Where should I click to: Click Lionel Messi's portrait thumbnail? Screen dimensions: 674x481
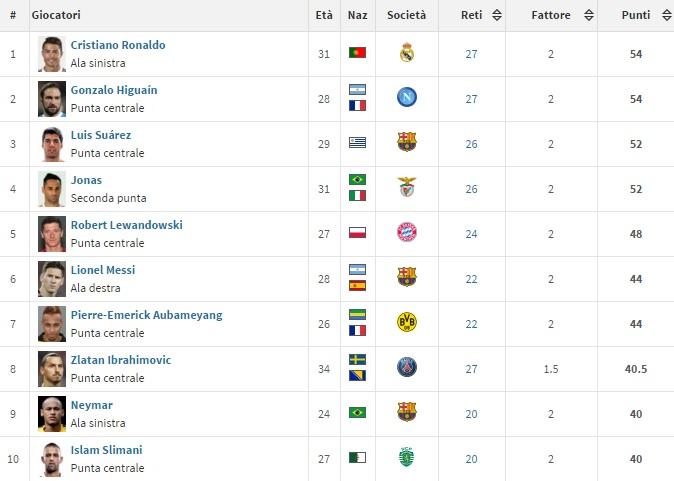52,277
